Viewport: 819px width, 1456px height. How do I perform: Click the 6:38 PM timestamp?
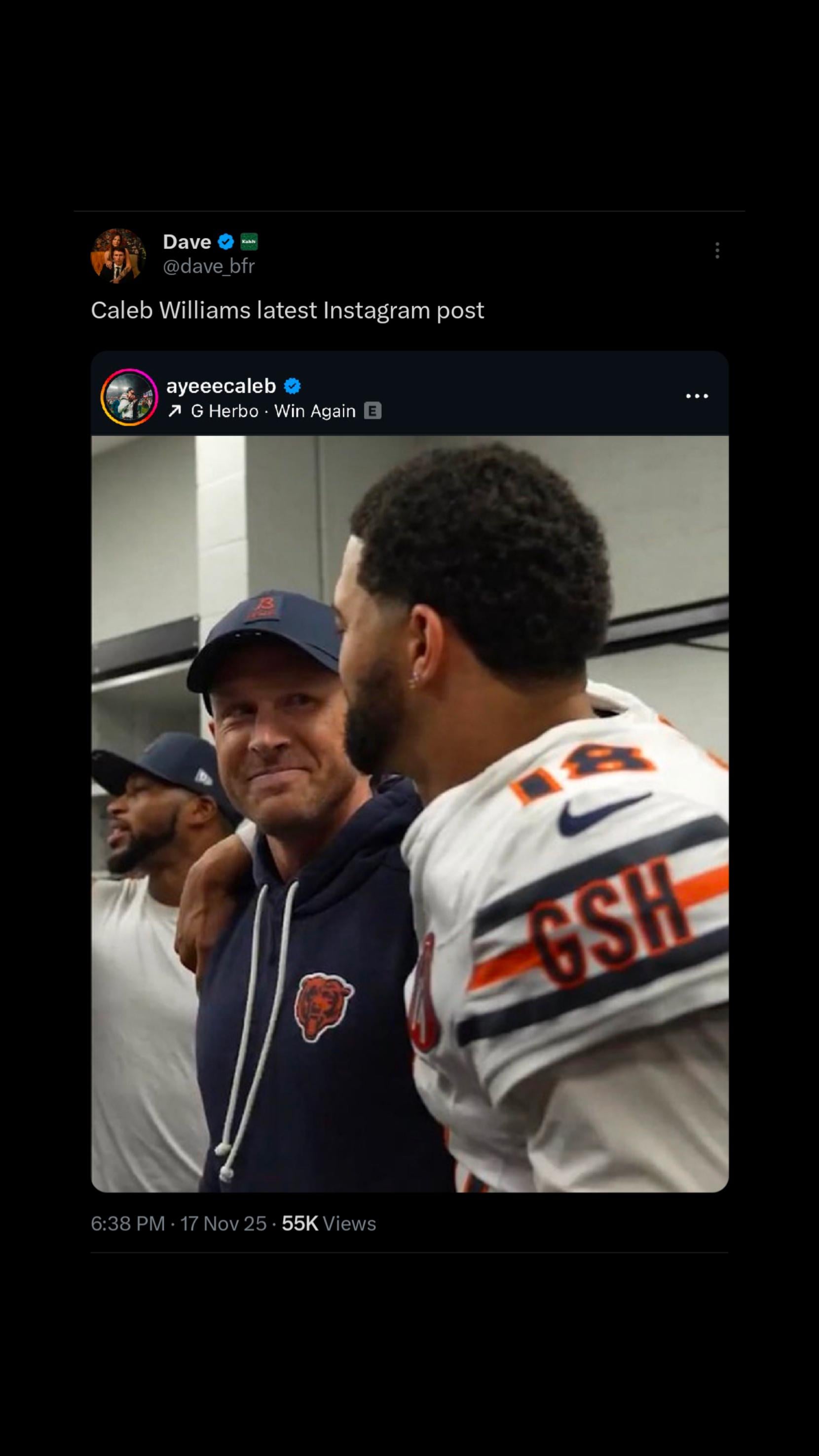tap(128, 1224)
